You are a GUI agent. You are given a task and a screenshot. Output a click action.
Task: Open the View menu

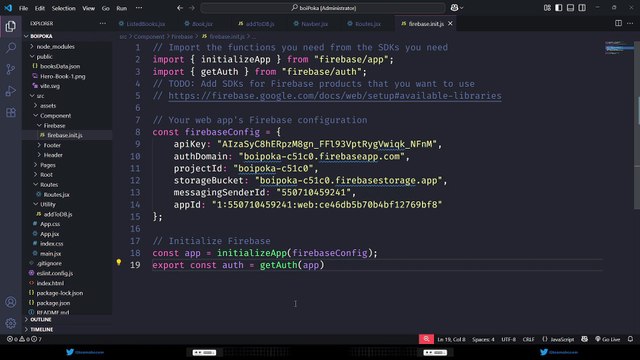(88, 8)
